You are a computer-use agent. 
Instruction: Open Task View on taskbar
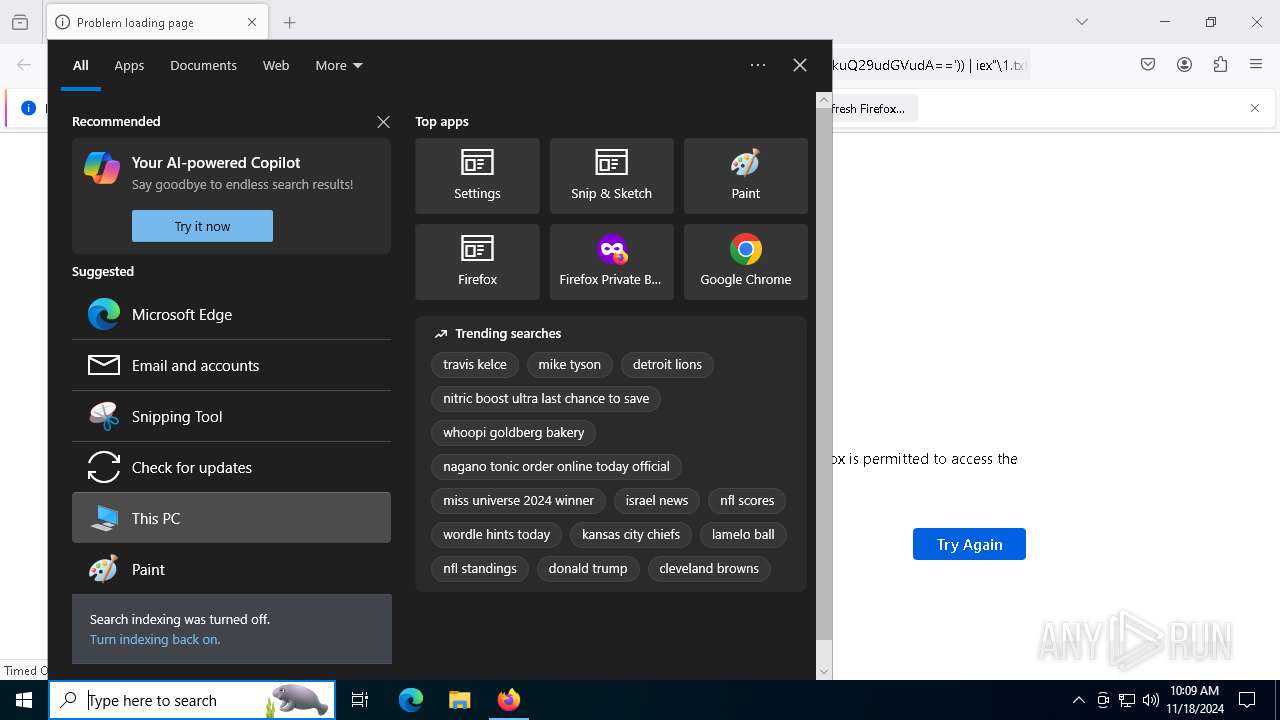[x=360, y=700]
